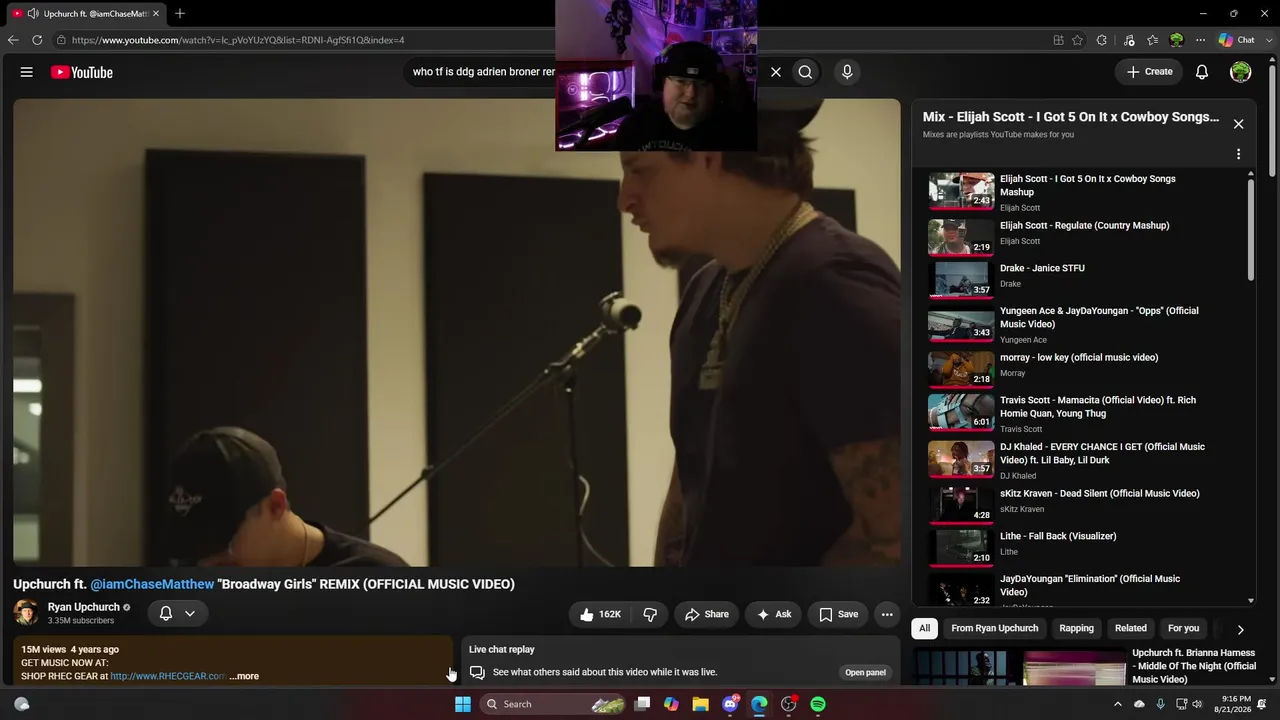Open browser Settings and more ellipsis

point(1200,40)
